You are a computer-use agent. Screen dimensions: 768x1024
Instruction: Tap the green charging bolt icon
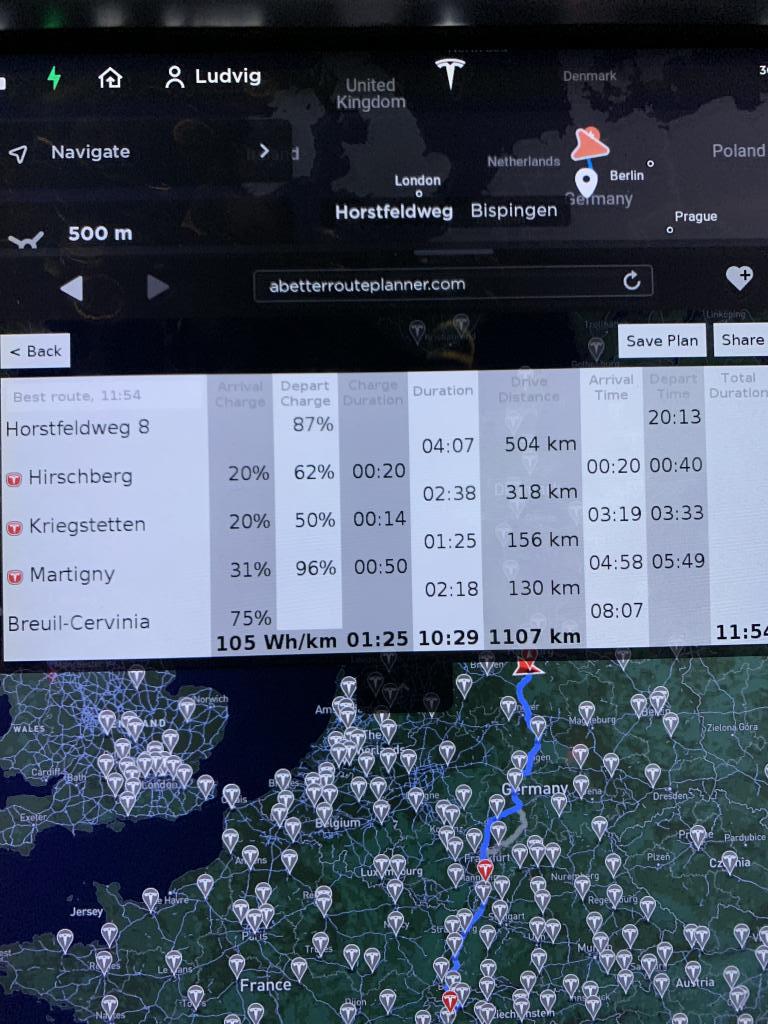[54, 78]
